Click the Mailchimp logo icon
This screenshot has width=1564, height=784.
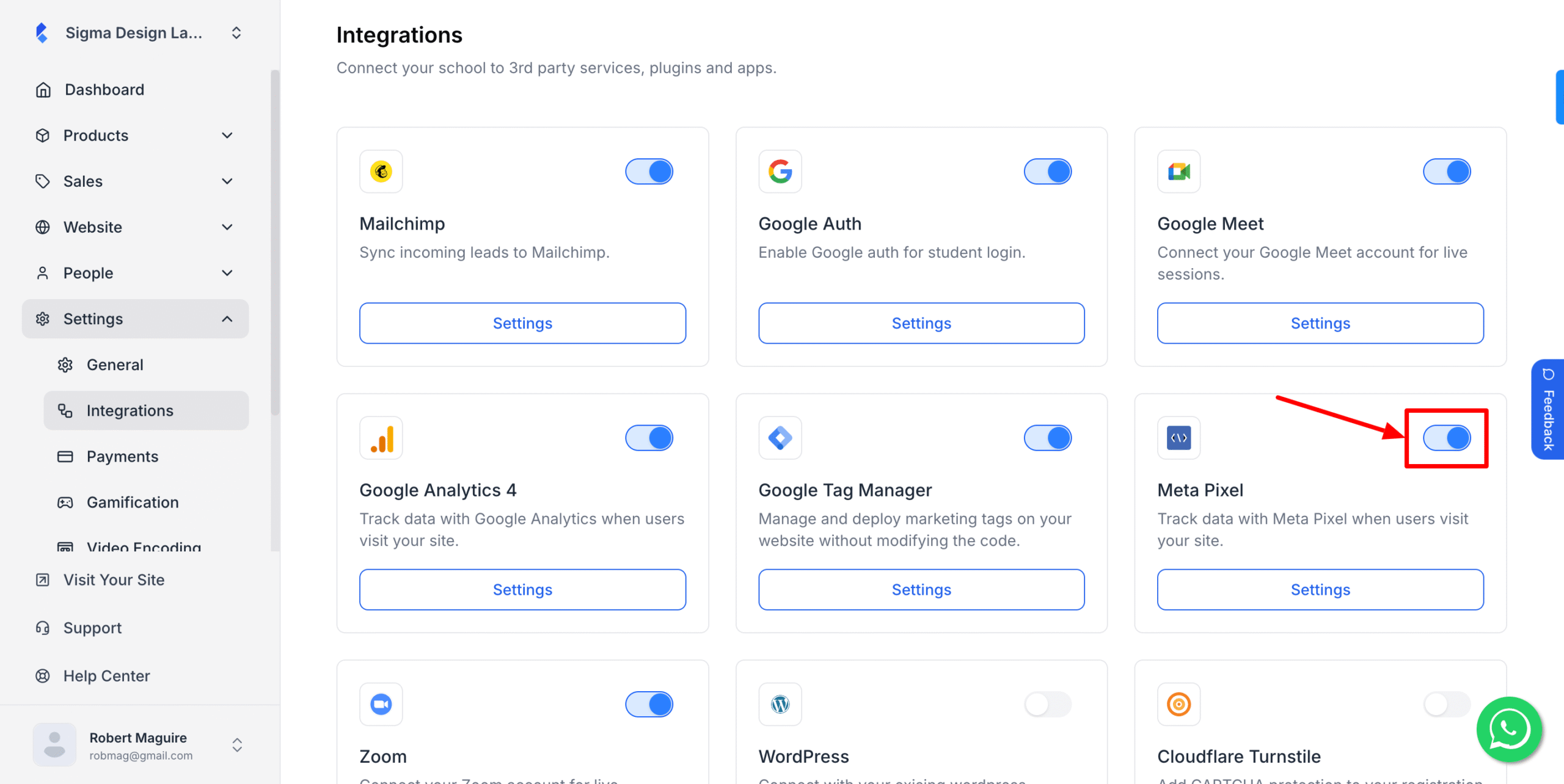[381, 172]
